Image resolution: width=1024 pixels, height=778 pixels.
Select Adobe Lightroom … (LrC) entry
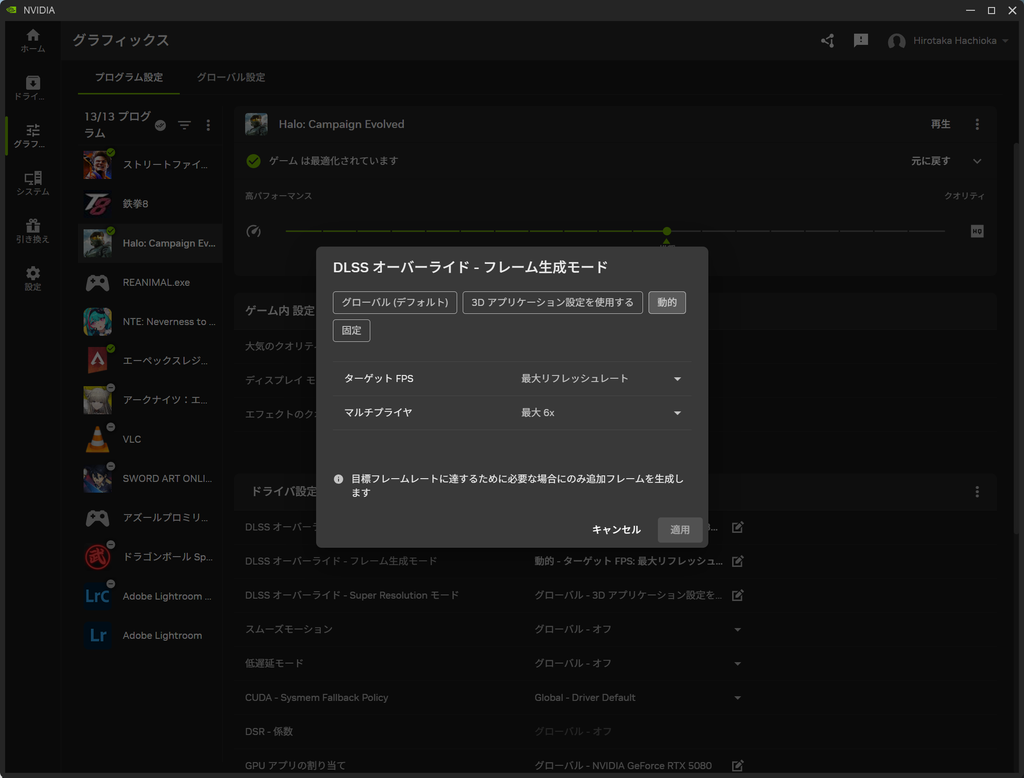click(x=150, y=596)
